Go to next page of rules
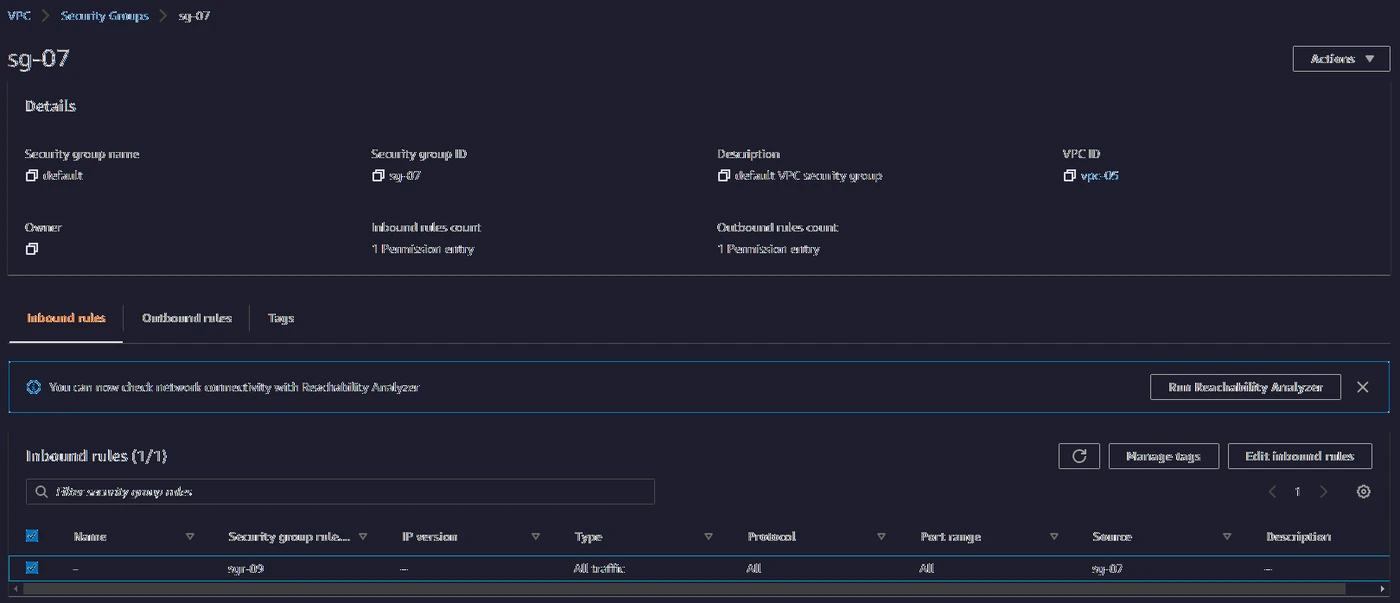This screenshot has width=1400, height=603. (x=1323, y=491)
